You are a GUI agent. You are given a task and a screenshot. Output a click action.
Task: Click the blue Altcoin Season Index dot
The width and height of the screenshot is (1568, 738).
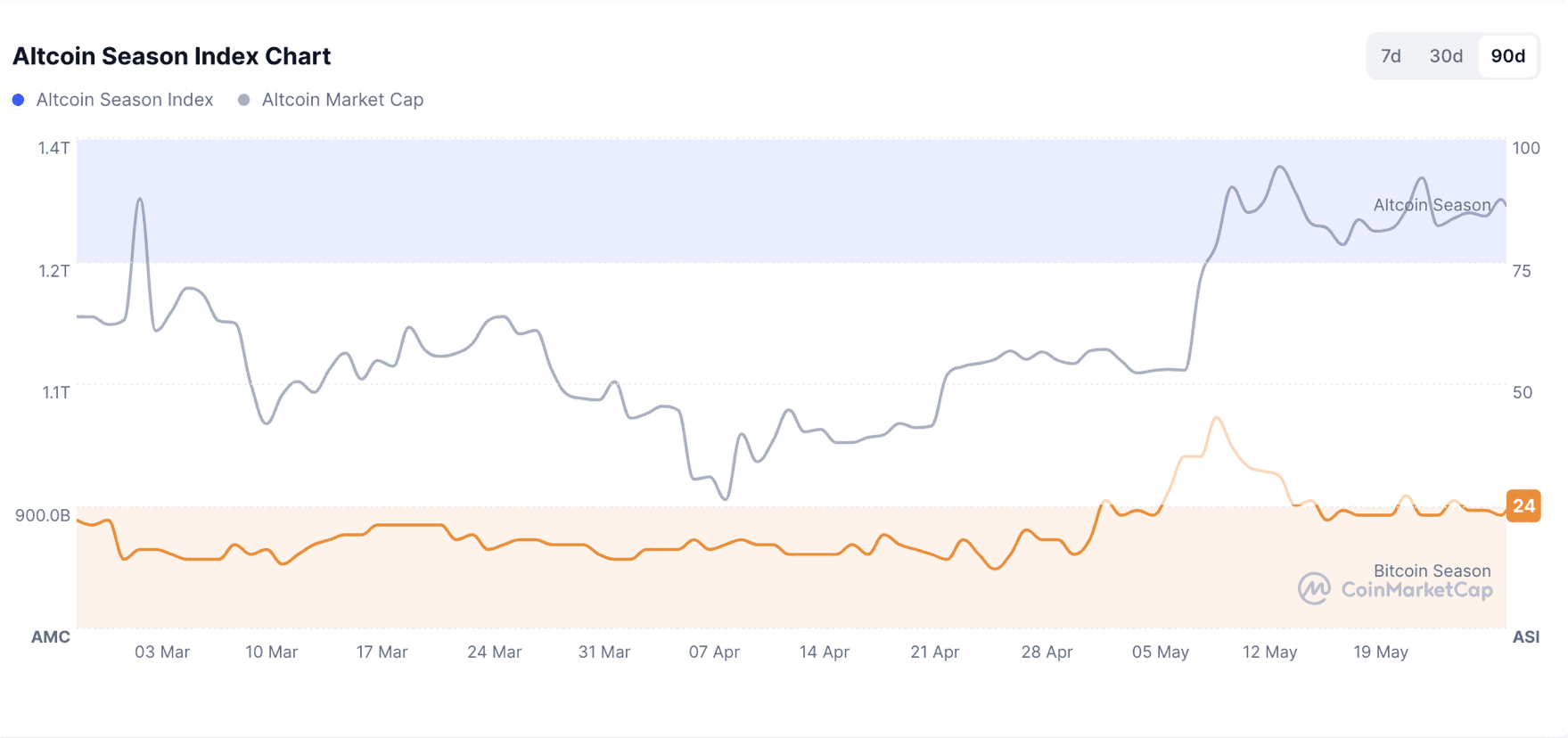click(x=18, y=100)
